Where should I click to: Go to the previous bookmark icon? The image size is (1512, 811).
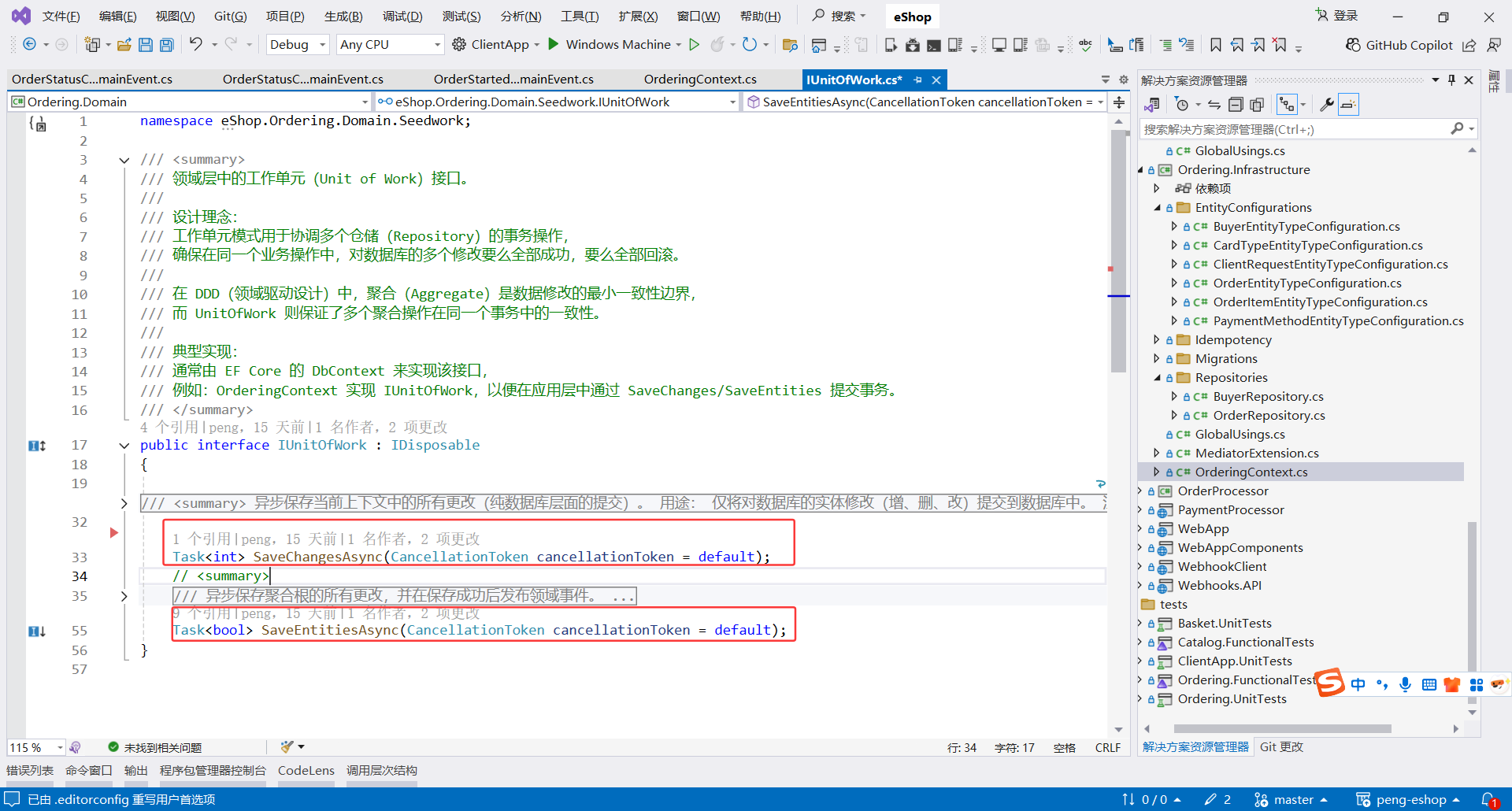(1237, 45)
